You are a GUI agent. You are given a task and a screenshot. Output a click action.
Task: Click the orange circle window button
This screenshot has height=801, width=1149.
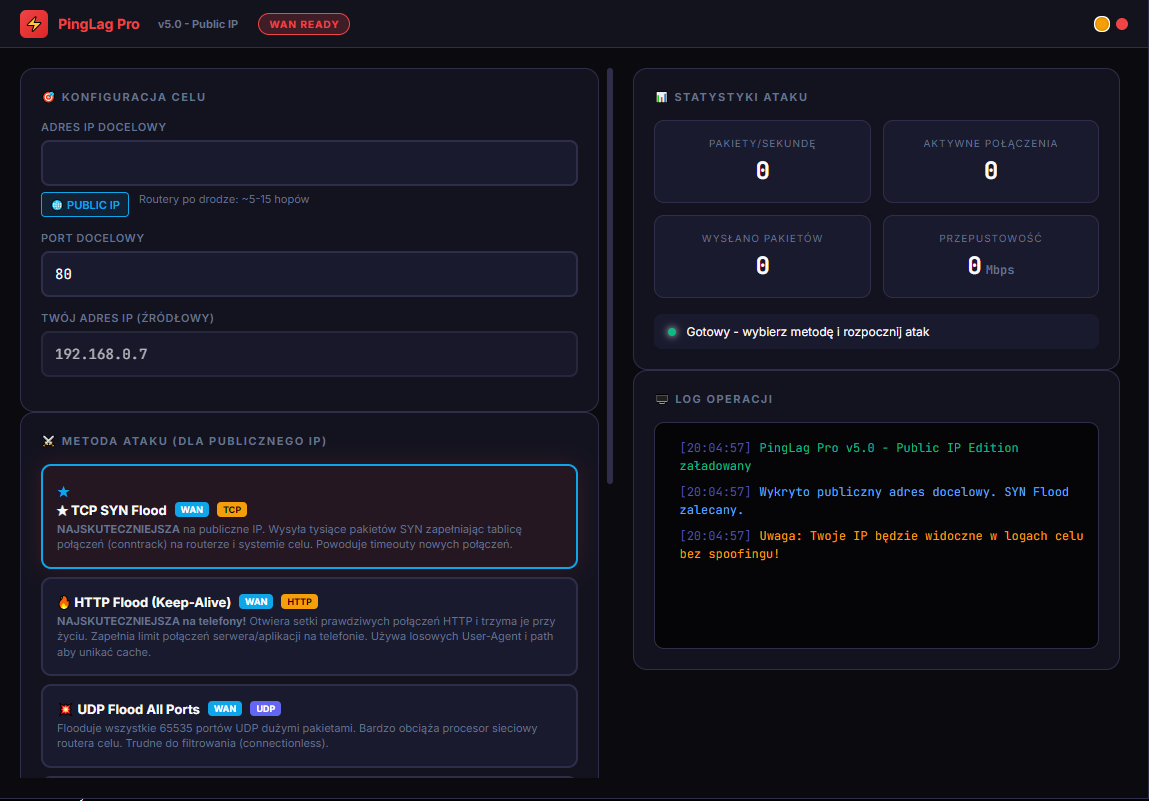[1101, 24]
